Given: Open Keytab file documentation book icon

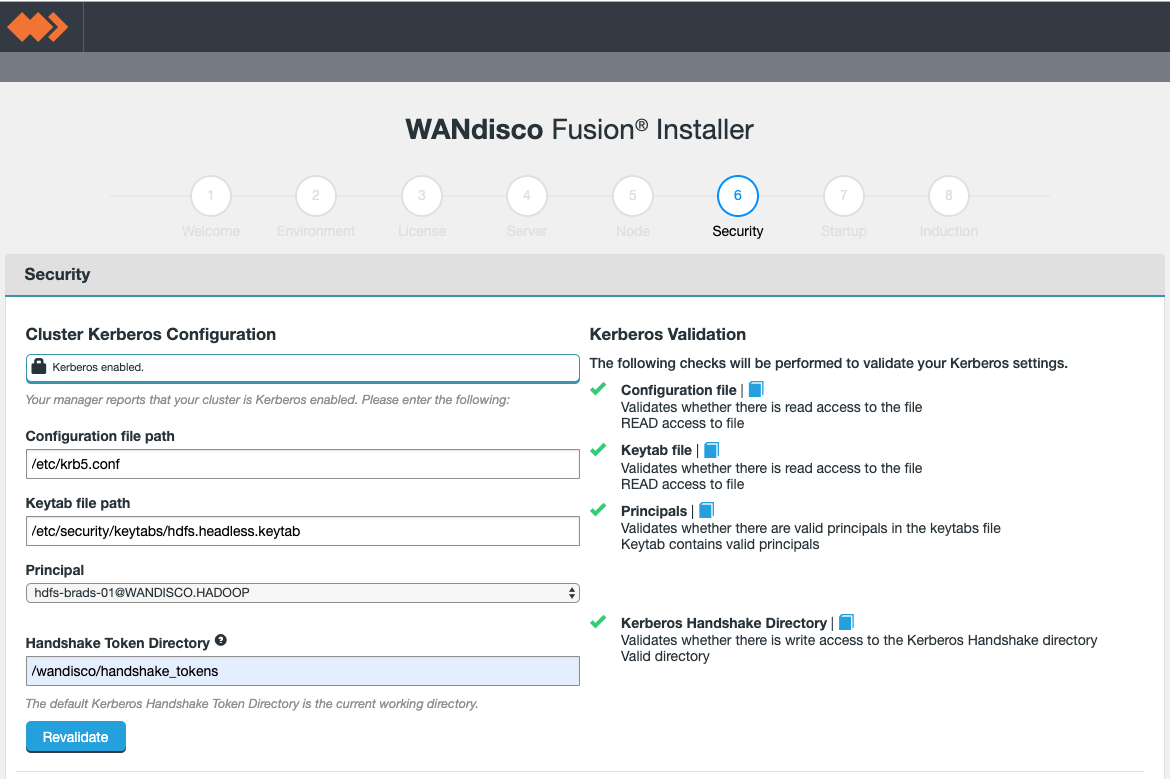Looking at the screenshot, I should (712, 450).
